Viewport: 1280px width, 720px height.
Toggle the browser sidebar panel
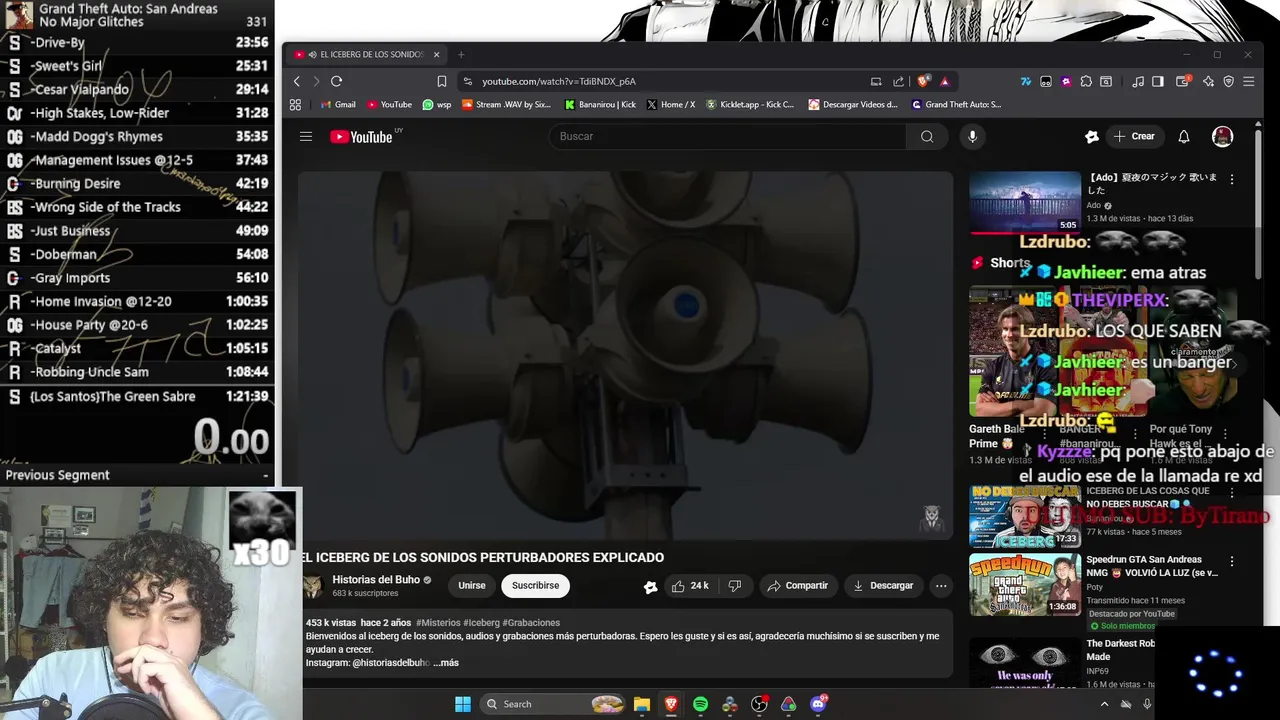pos(1158,81)
